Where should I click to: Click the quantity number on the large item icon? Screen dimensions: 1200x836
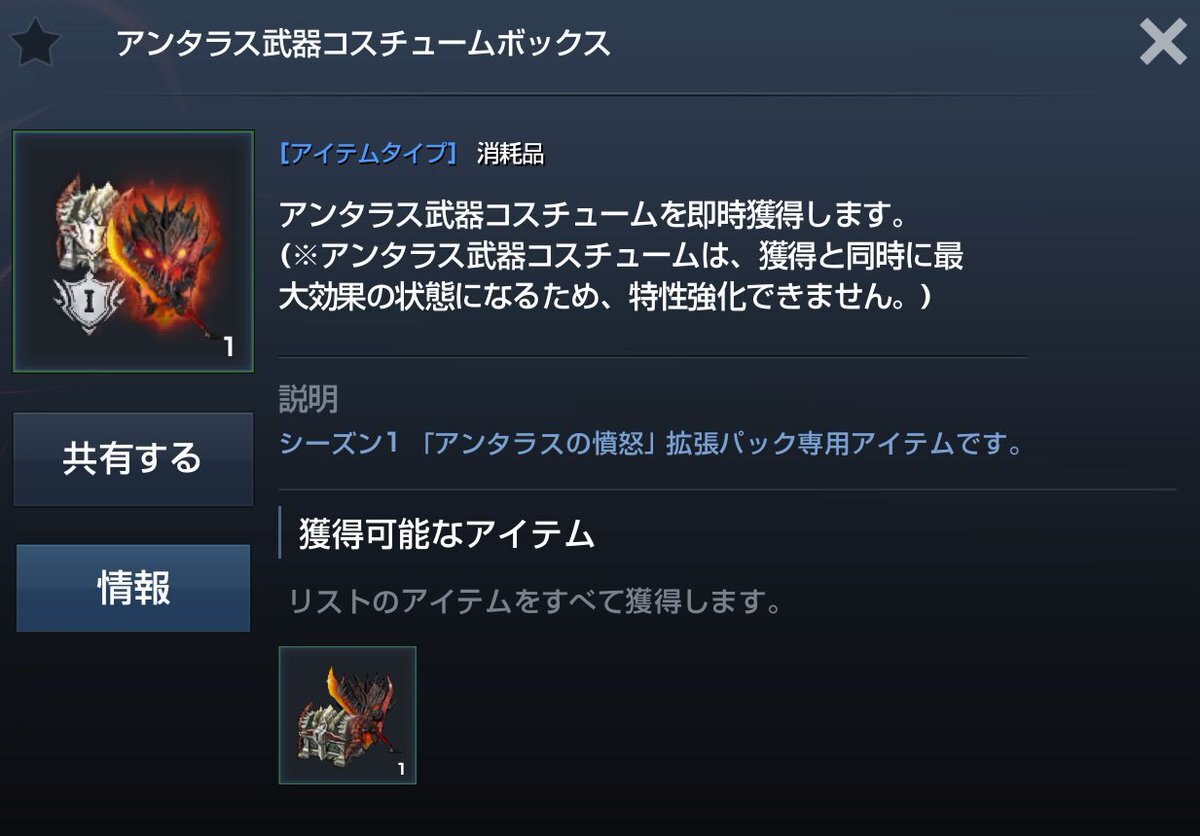pos(228,347)
